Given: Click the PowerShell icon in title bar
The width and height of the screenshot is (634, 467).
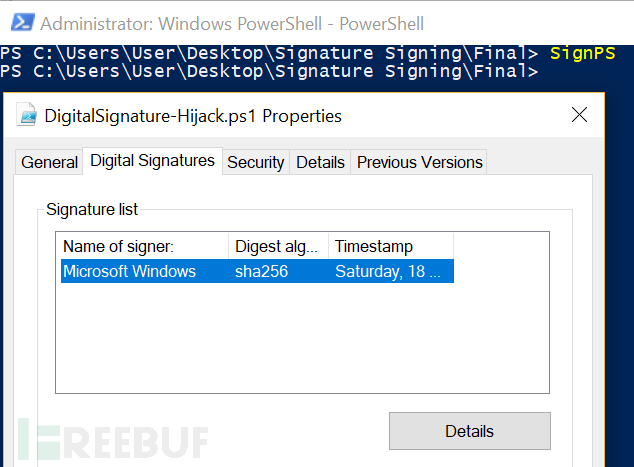Looking at the screenshot, I should [23, 23].
